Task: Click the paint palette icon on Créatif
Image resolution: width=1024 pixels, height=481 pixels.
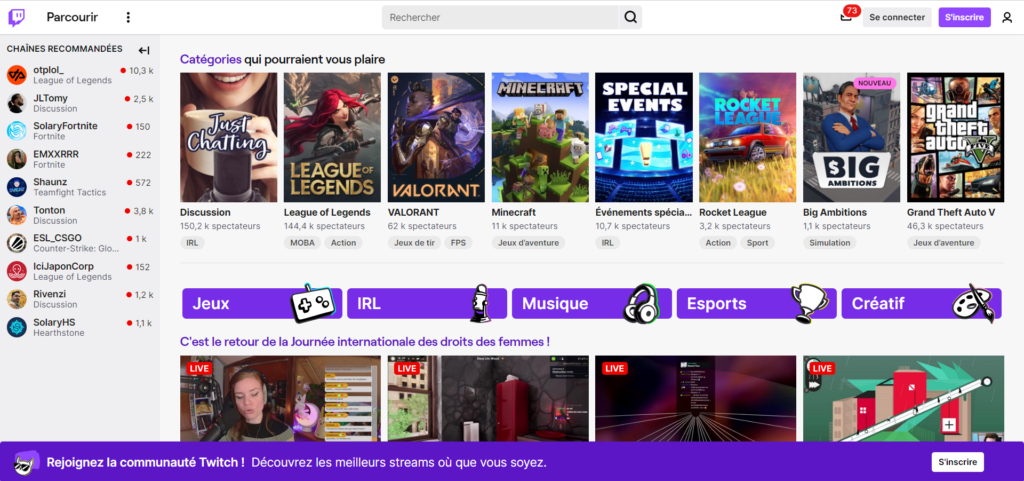Action: [x=976, y=303]
